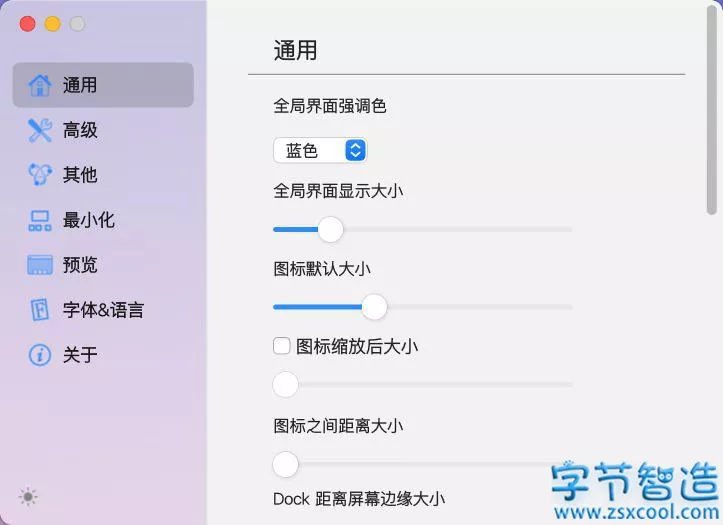Screen dimensions: 723x525
Task: Switch to the 高级 settings tab
Action: pyautogui.click(x=80, y=130)
